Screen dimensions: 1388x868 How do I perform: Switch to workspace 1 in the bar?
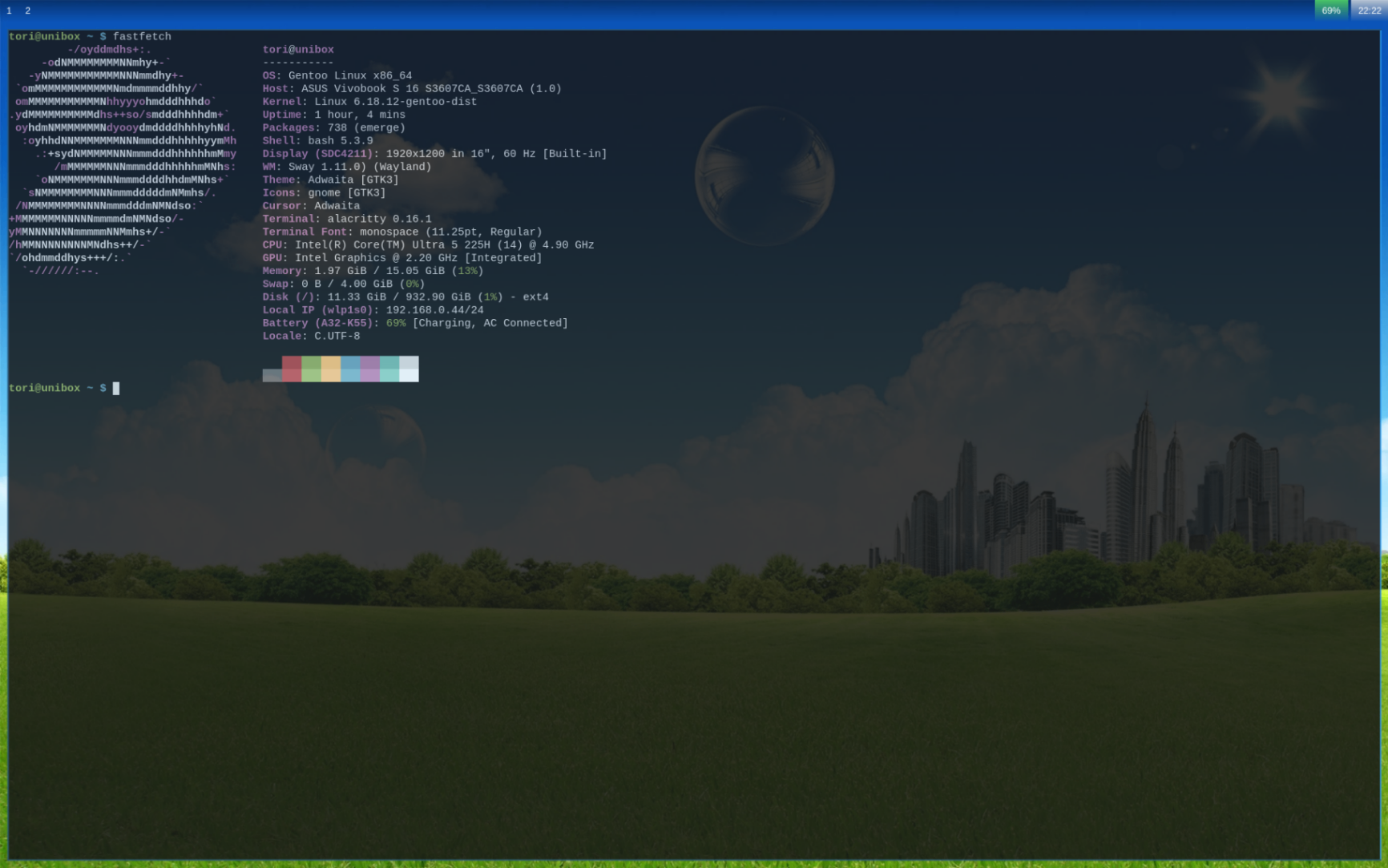pyautogui.click(x=9, y=10)
